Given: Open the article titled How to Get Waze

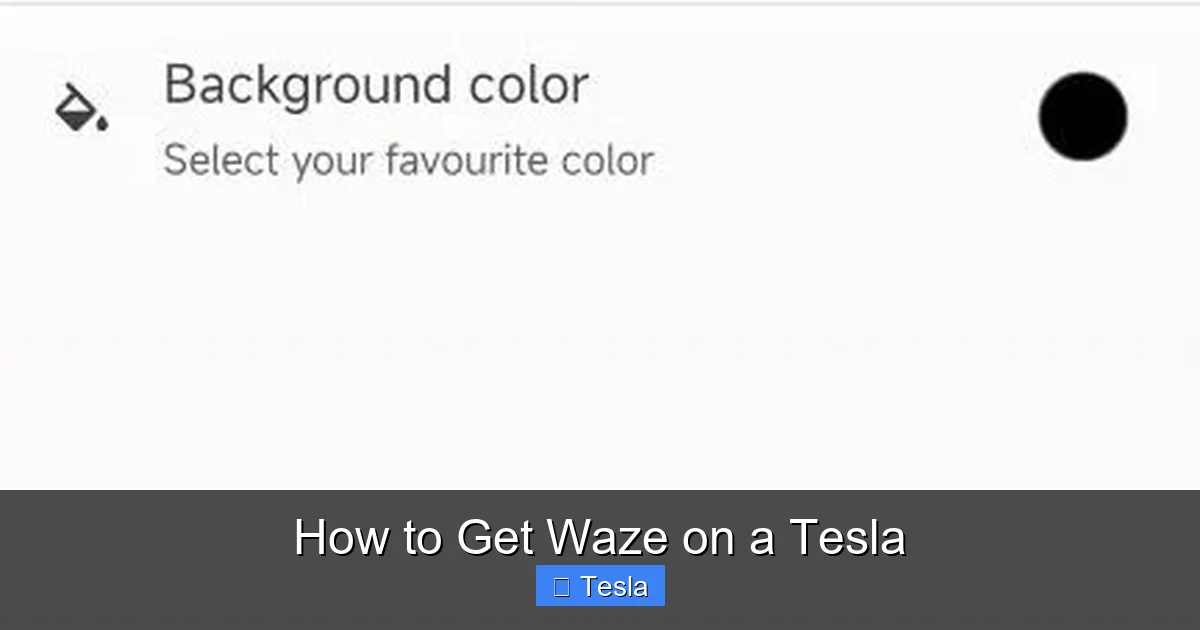Looking at the screenshot, I should click(x=600, y=538).
